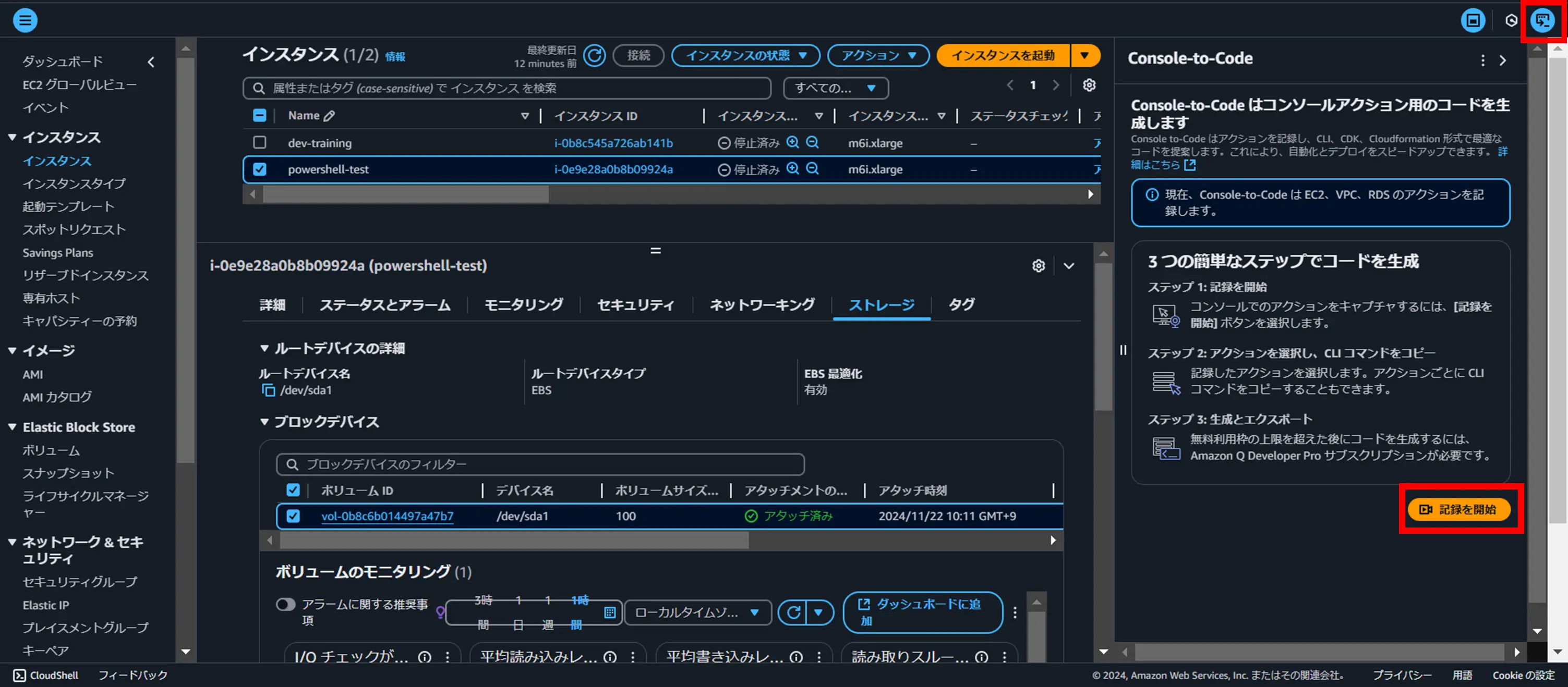Enable alarm recommendations toggle
Screen dimensions: 1568x687
click(x=285, y=604)
